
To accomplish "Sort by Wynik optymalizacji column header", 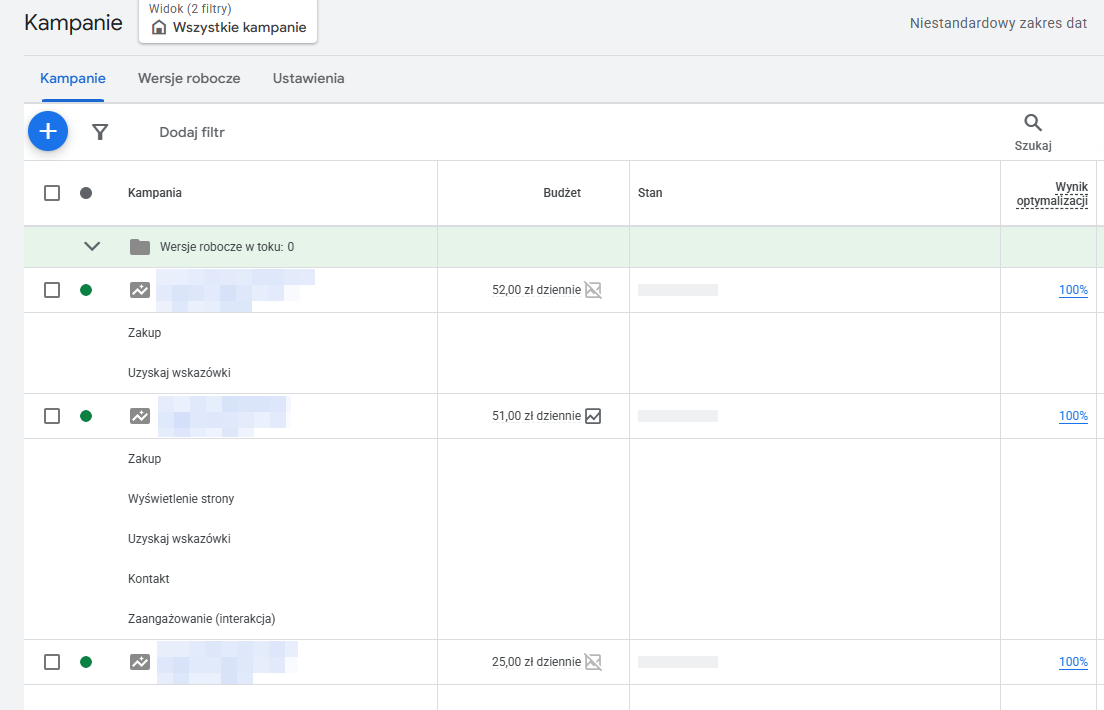I will 1052,194.
